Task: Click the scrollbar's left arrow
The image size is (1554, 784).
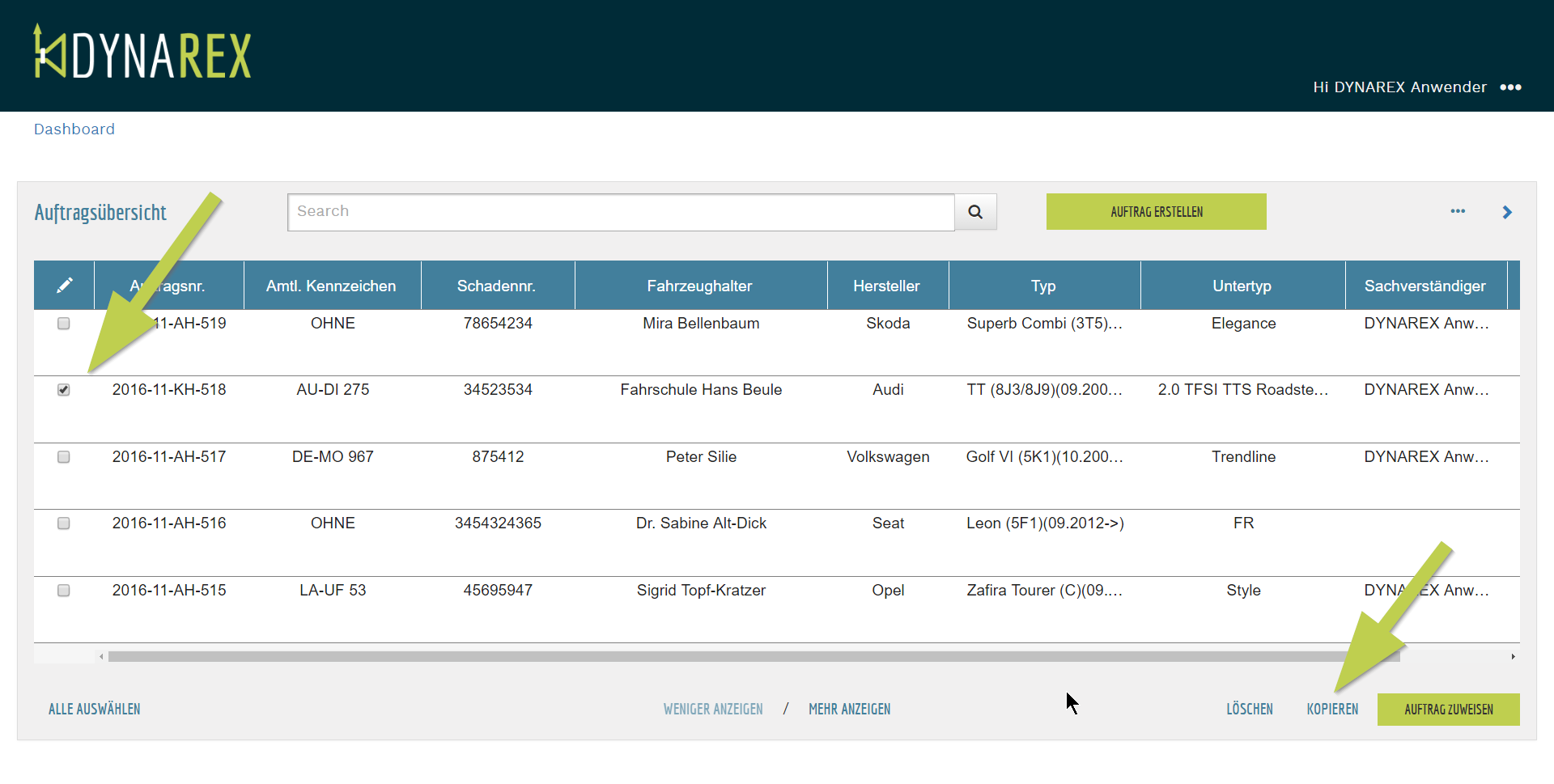Action: [x=101, y=657]
